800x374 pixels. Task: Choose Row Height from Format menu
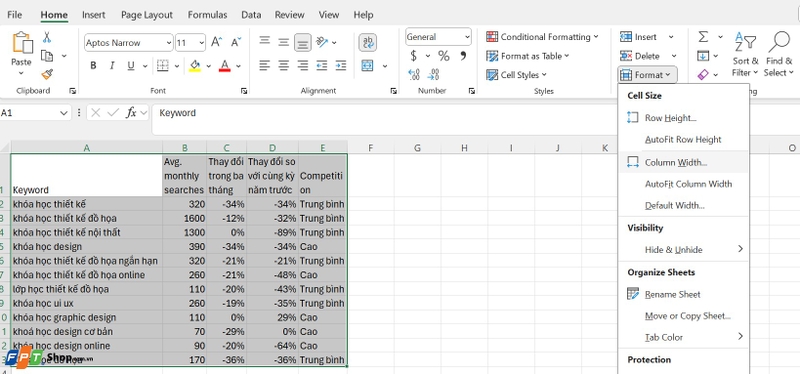point(684,118)
